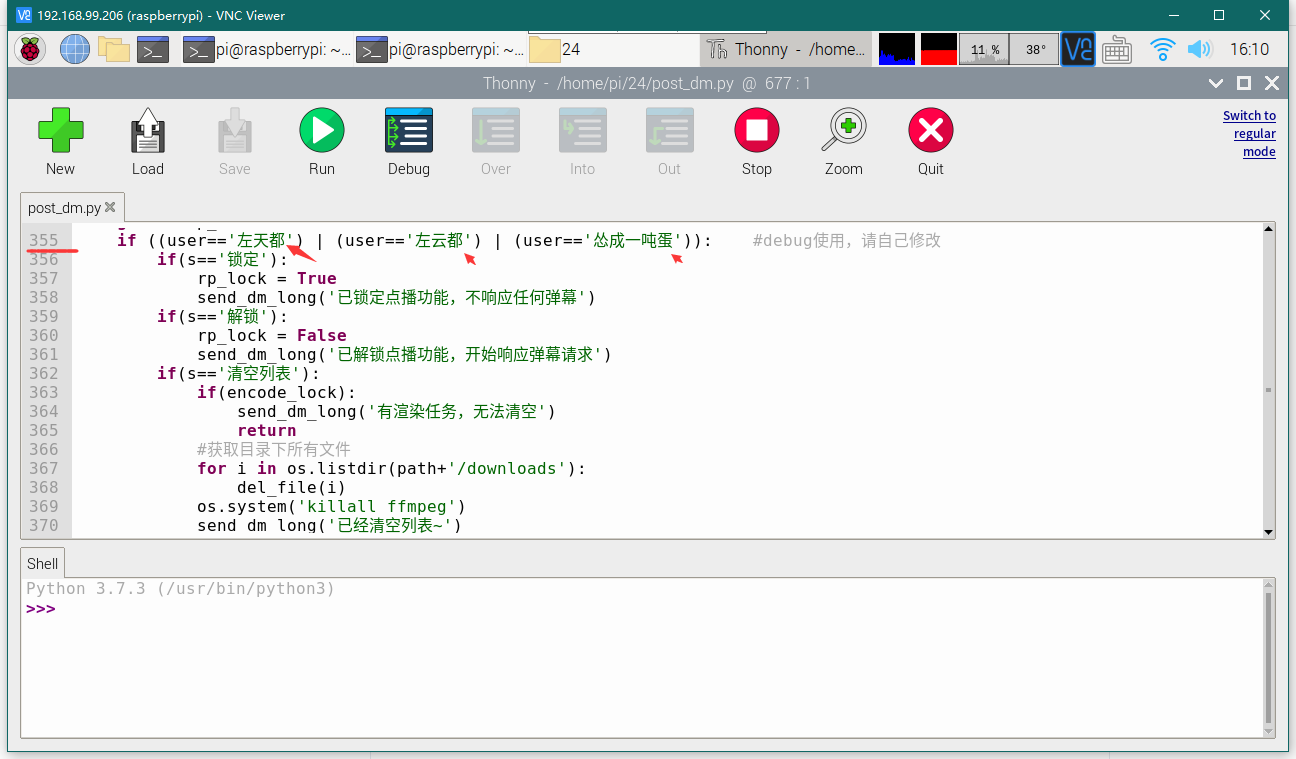Click the red graph monitor
The image size is (1296, 759).
click(x=939, y=49)
